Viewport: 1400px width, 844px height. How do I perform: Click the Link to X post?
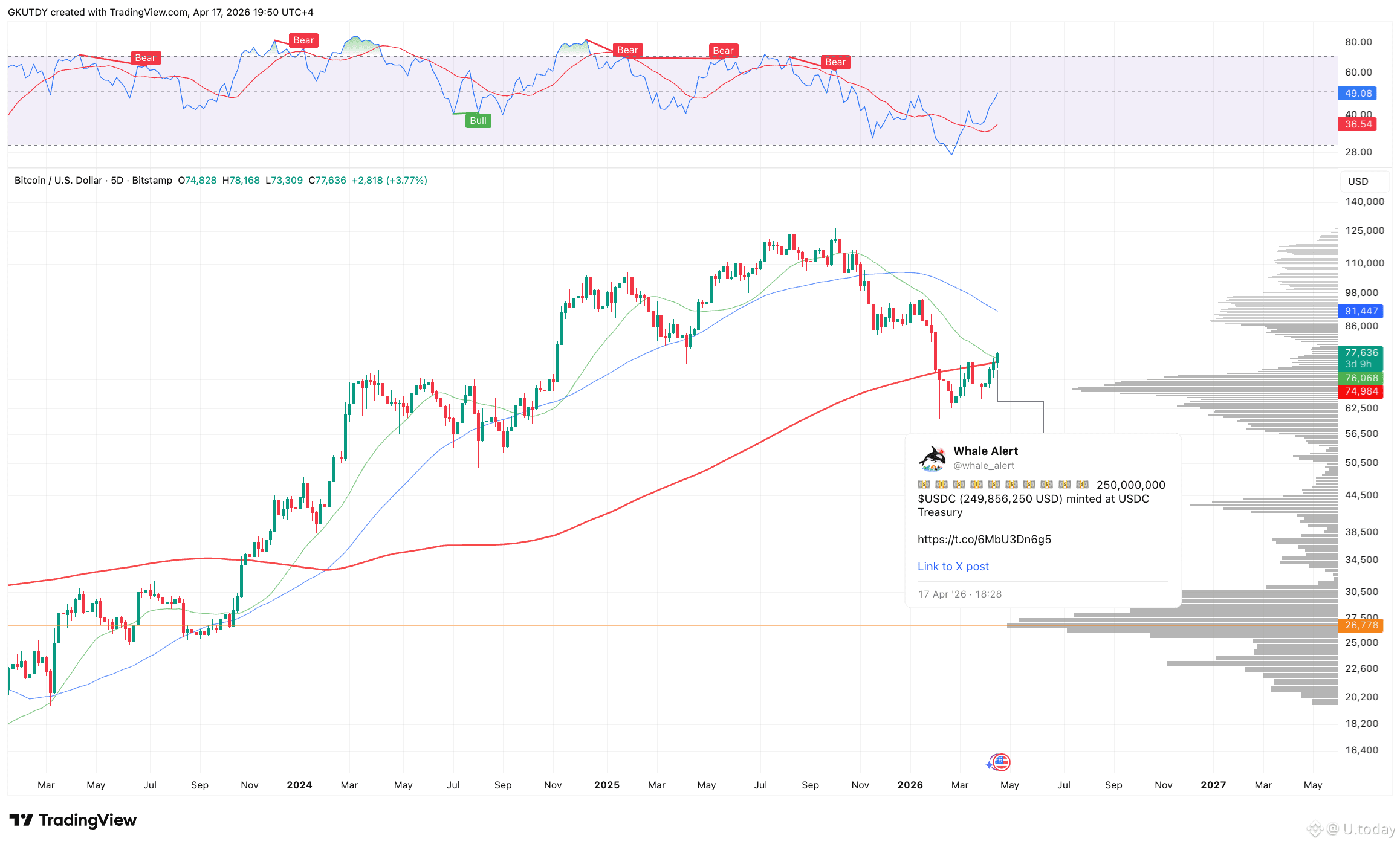click(x=953, y=566)
